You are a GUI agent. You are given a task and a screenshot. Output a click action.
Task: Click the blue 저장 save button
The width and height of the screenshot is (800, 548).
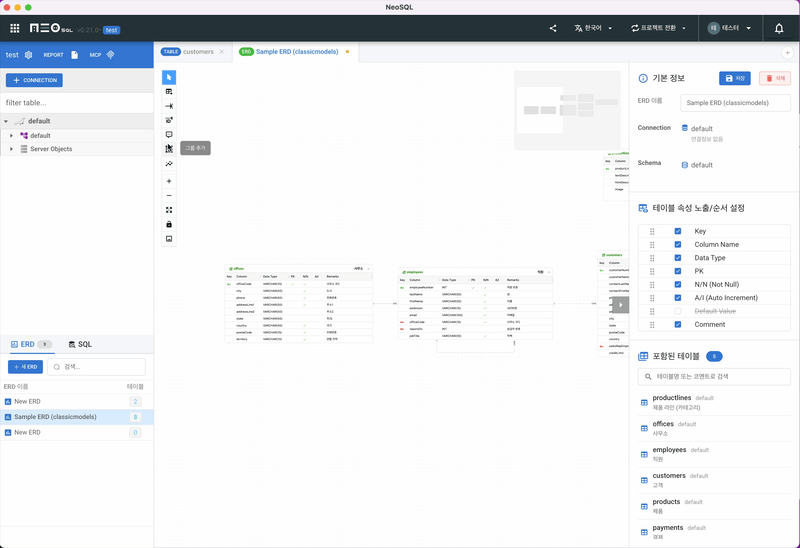pos(735,78)
